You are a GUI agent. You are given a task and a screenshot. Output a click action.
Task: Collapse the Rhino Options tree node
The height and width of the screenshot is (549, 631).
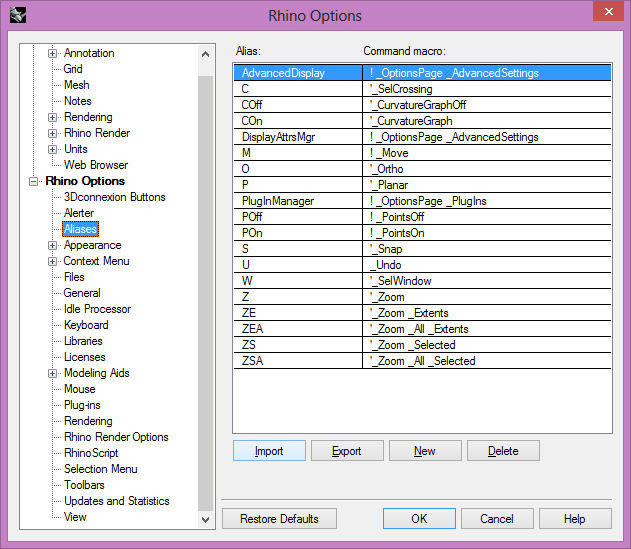click(x=35, y=181)
